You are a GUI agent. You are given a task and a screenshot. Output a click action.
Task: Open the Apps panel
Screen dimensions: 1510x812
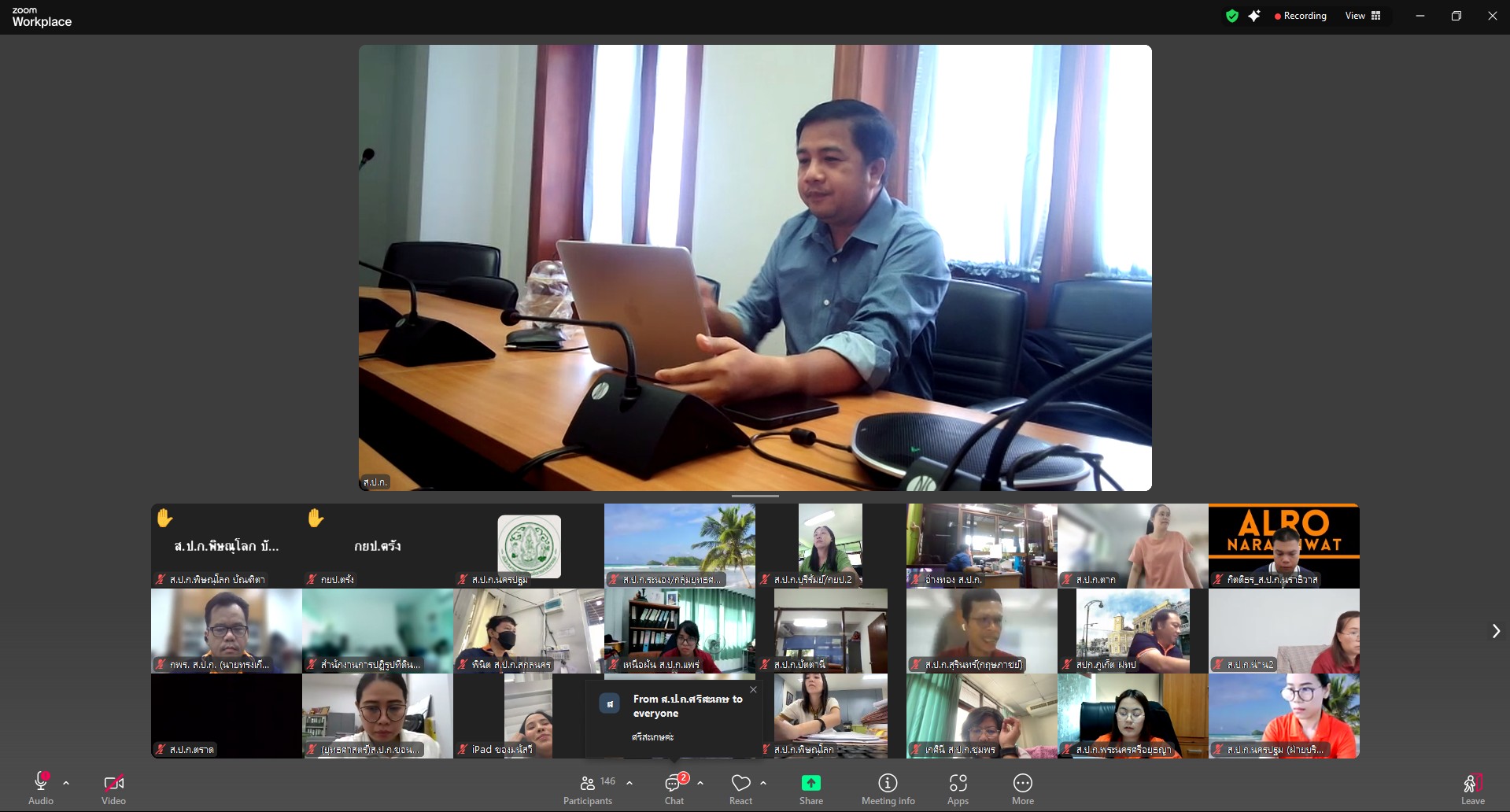coord(958,789)
